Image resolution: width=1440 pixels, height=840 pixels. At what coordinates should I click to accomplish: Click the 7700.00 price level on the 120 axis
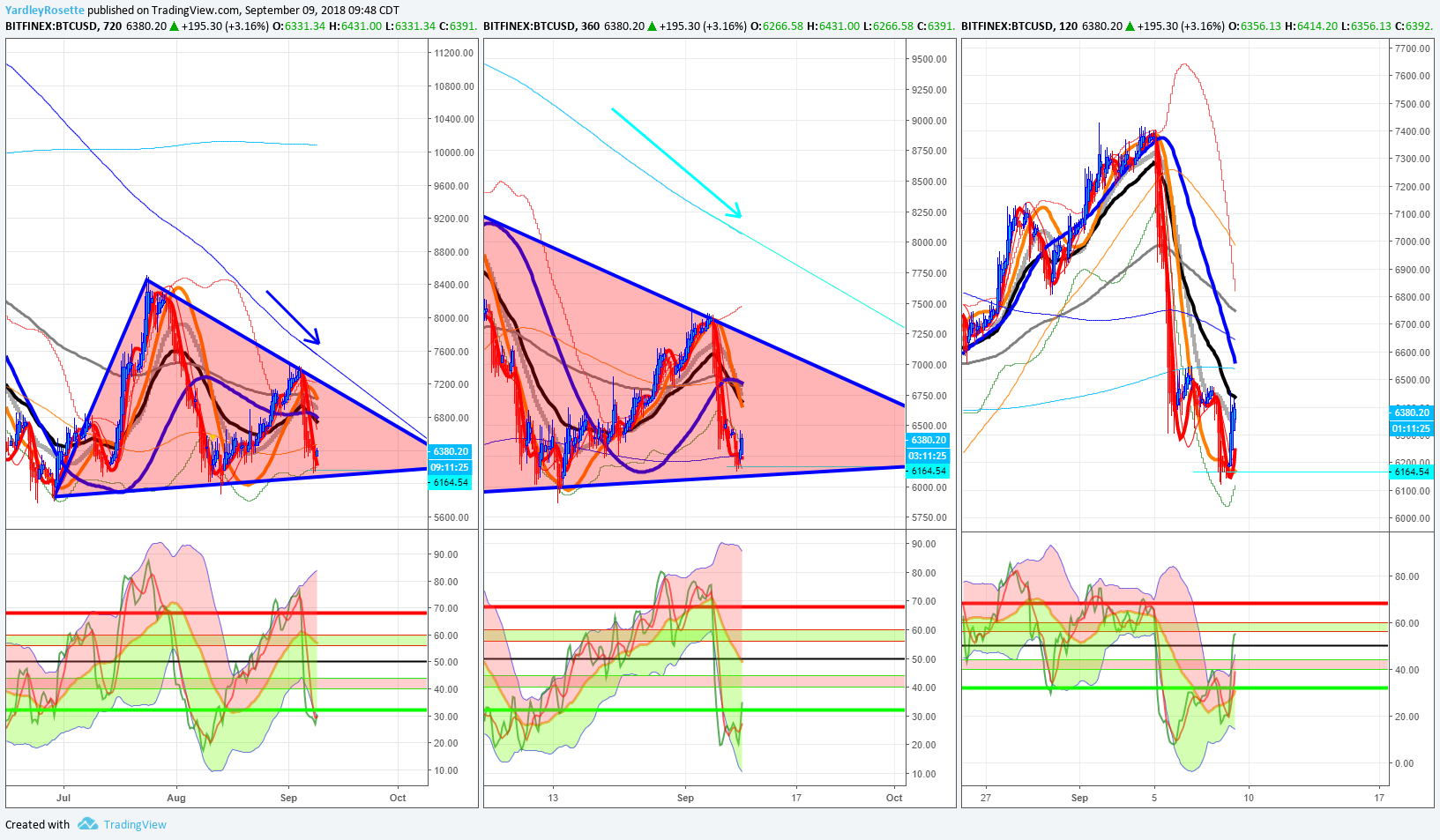(x=1413, y=48)
